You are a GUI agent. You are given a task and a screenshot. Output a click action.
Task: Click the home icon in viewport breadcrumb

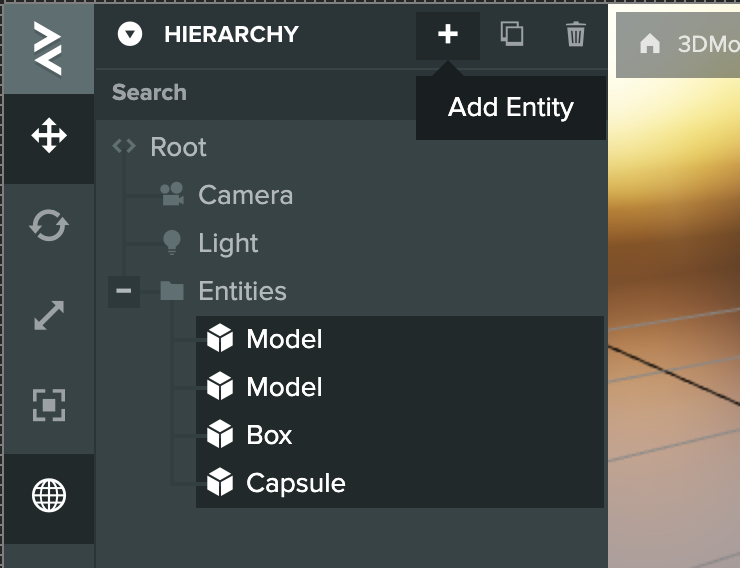tap(650, 45)
